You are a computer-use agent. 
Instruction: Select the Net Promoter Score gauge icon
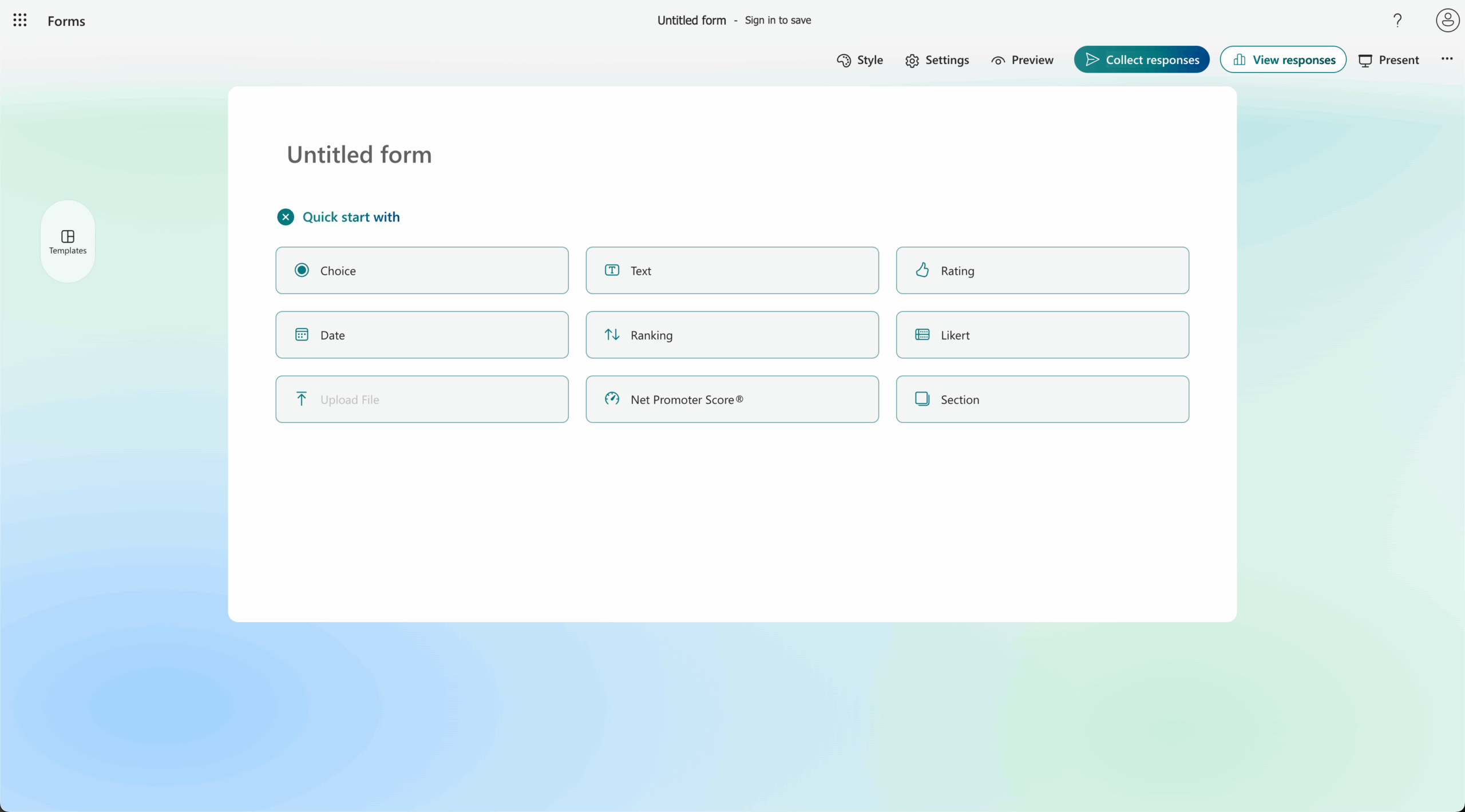[612, 398]
